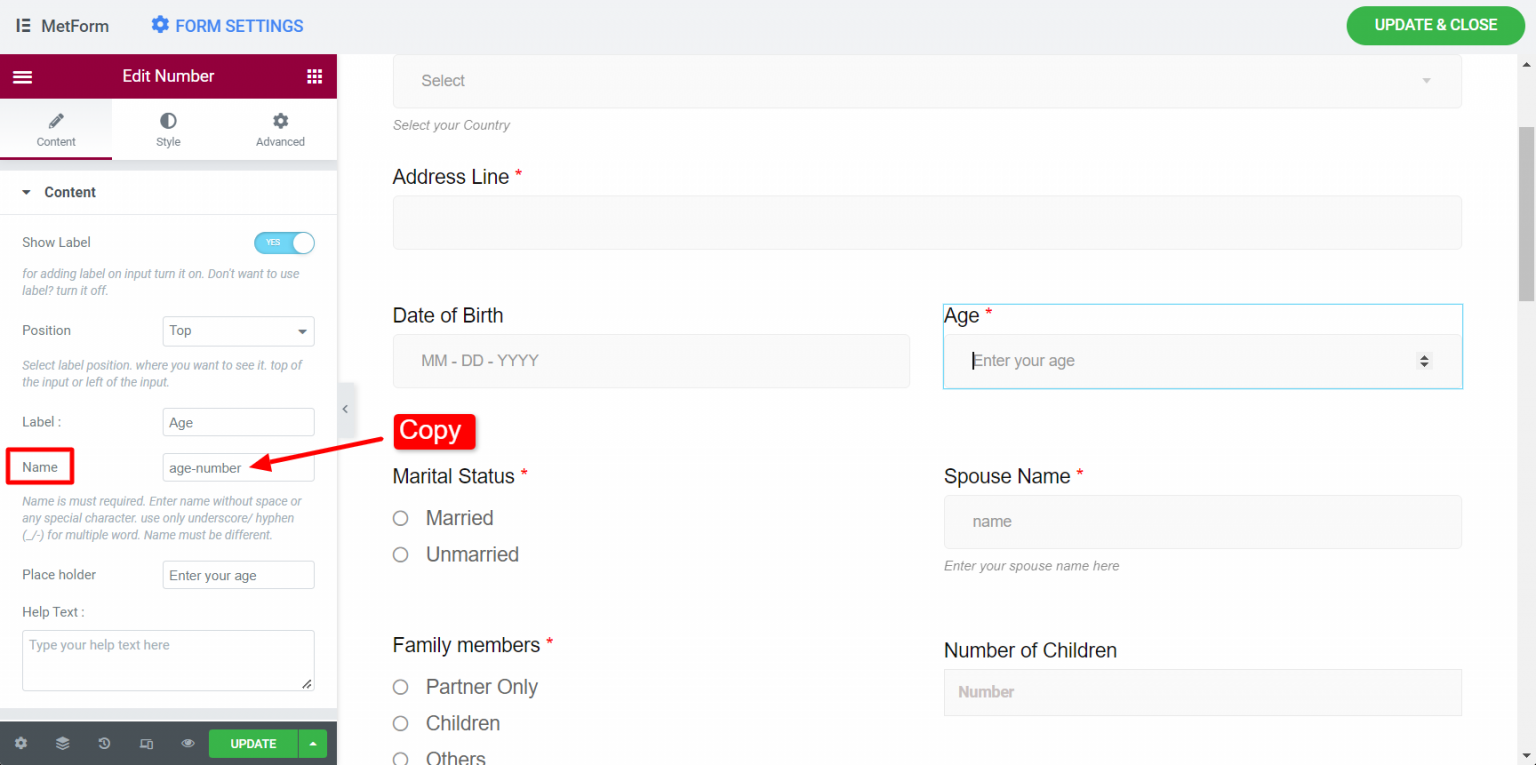Click the age-number Name field
1536x765 pixels.
click(x=238, y=467)
